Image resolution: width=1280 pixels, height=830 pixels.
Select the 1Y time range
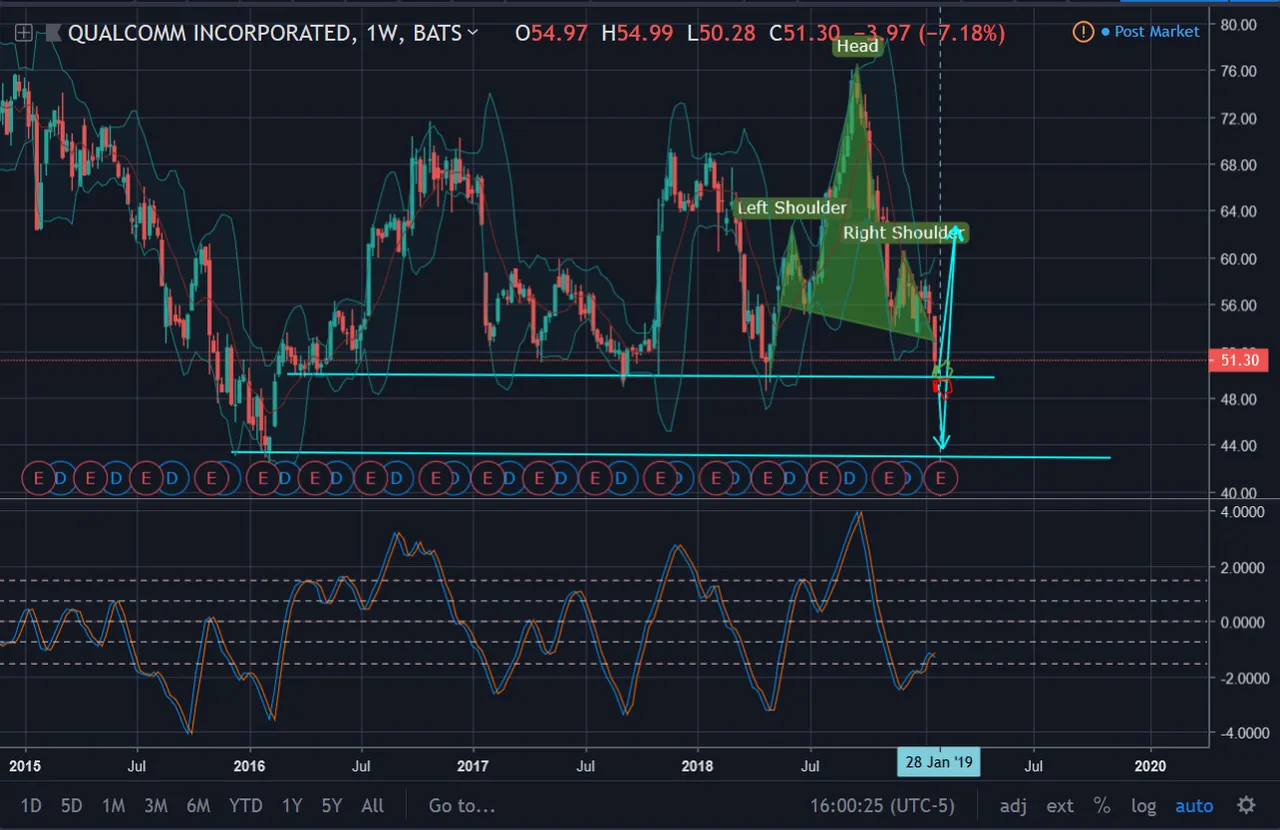291,806
